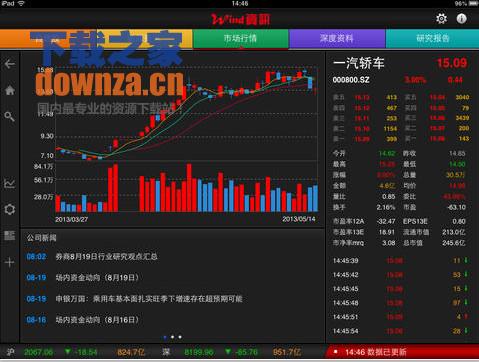Switch to the 研究报告 tab
Image resolution: width=479 pixels, height=362 pixels.
point(432,39)
